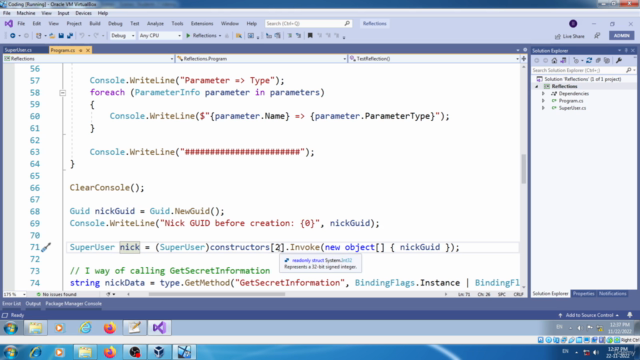
Task: Click the Home icon in Solution Explorer
Action: [554, 61]
